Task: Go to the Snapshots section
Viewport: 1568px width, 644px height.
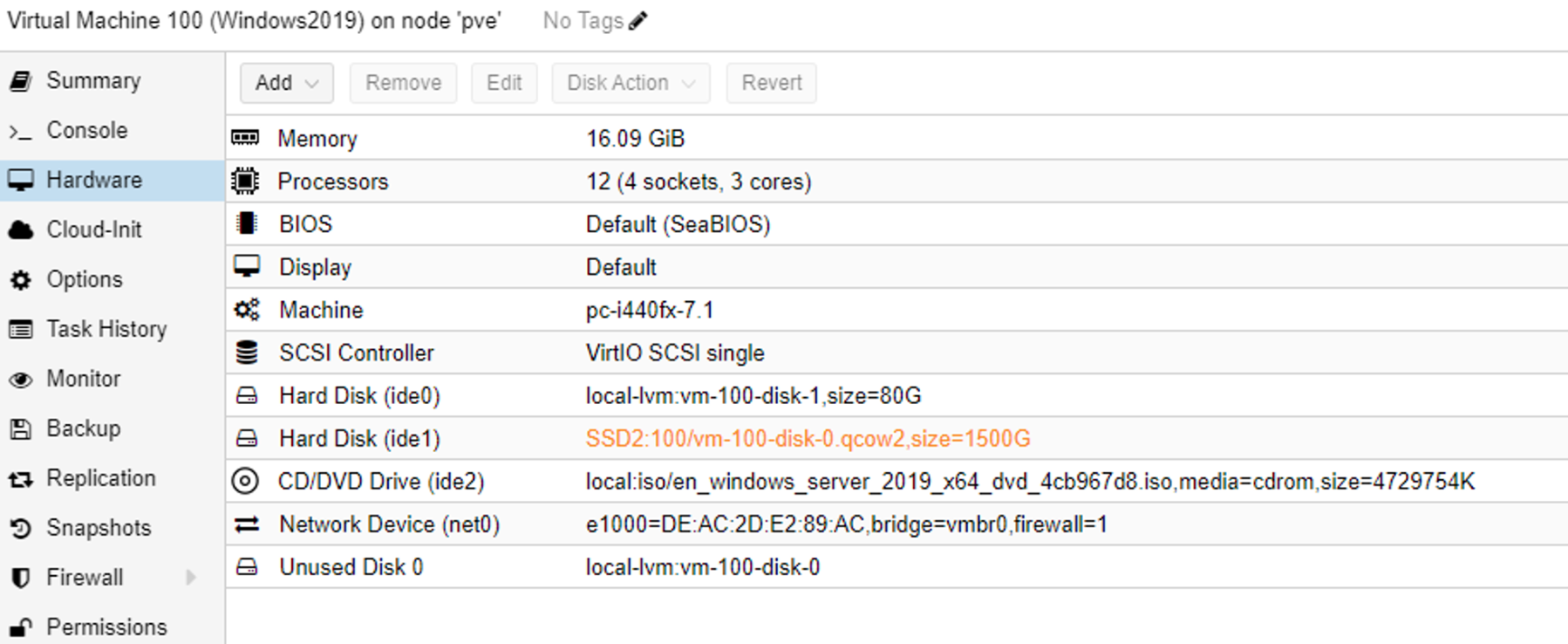Action: (99, 528)
